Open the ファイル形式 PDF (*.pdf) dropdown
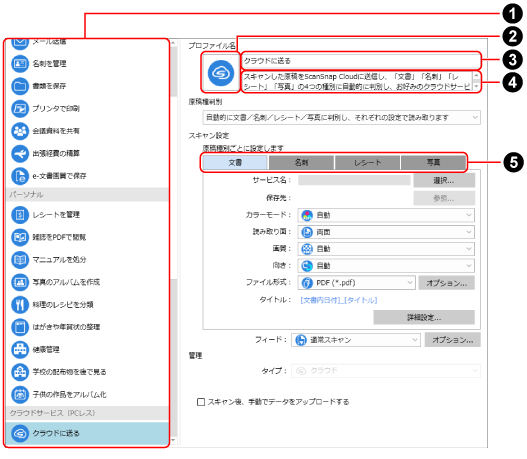The height and width of the screenshot is (459, 527). (356, 283)
